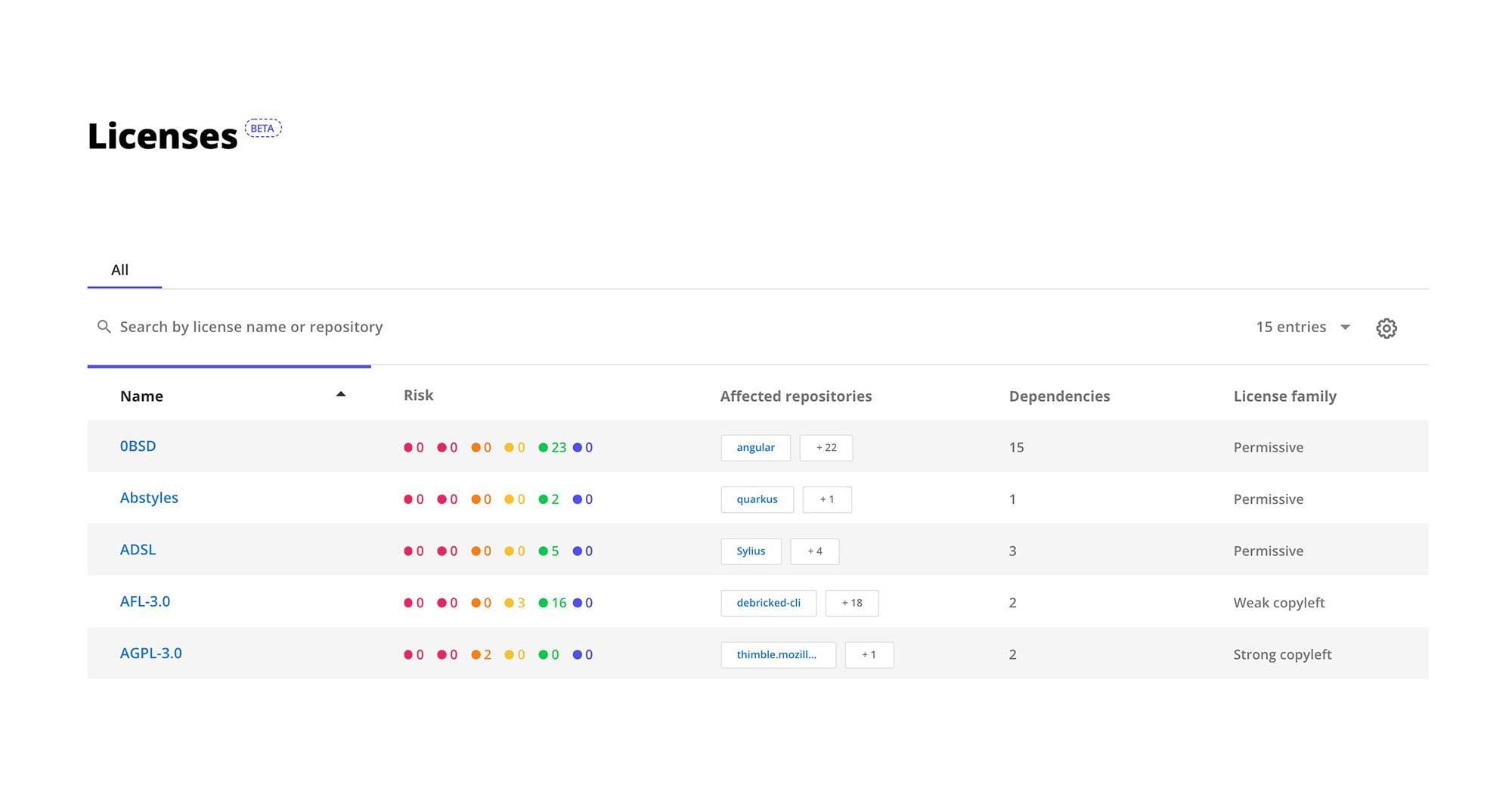Expand the + 22 repositories for 0BSD

coord(826,448)
